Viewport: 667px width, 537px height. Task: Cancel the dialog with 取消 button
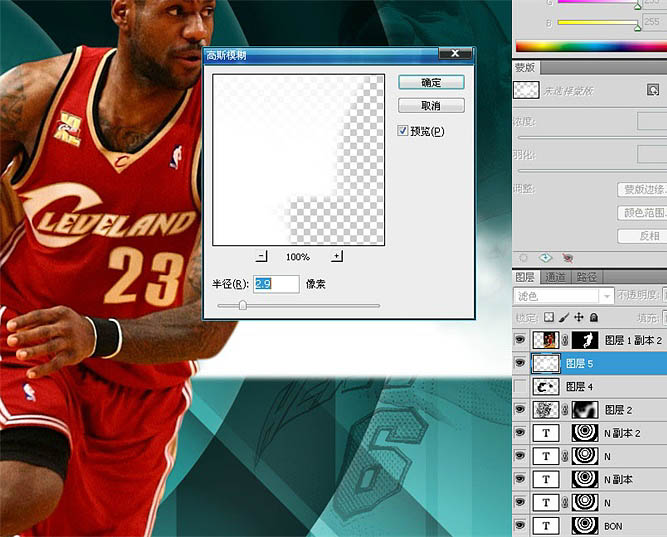click(431, 106)
